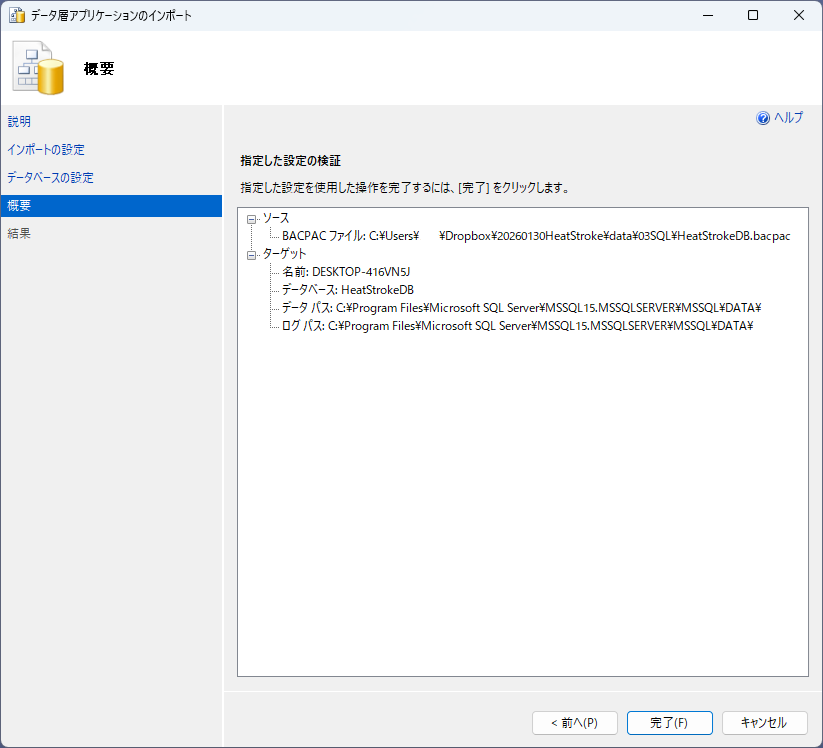Screen dimensions: 823x748
Task: Click the < 前へ(P) back button
Action: pos(573,722)
